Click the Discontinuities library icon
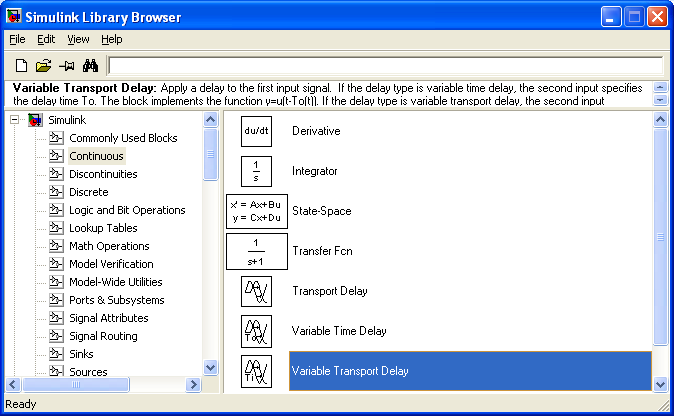 56,174
